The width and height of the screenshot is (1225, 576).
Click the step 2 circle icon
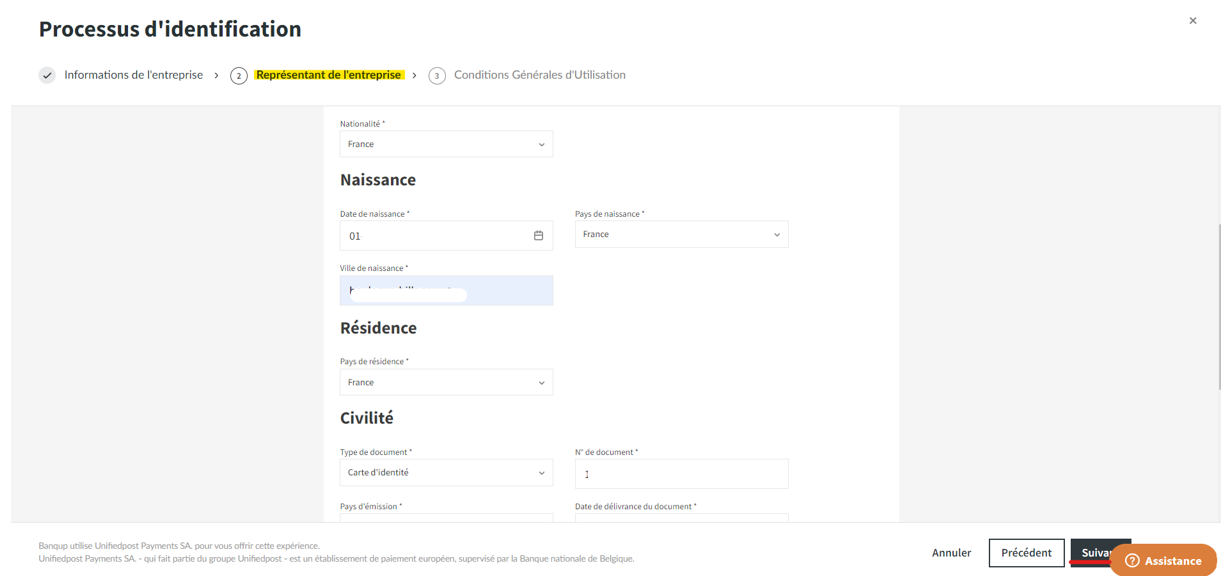pyautogui.click(x=238, y=76)
